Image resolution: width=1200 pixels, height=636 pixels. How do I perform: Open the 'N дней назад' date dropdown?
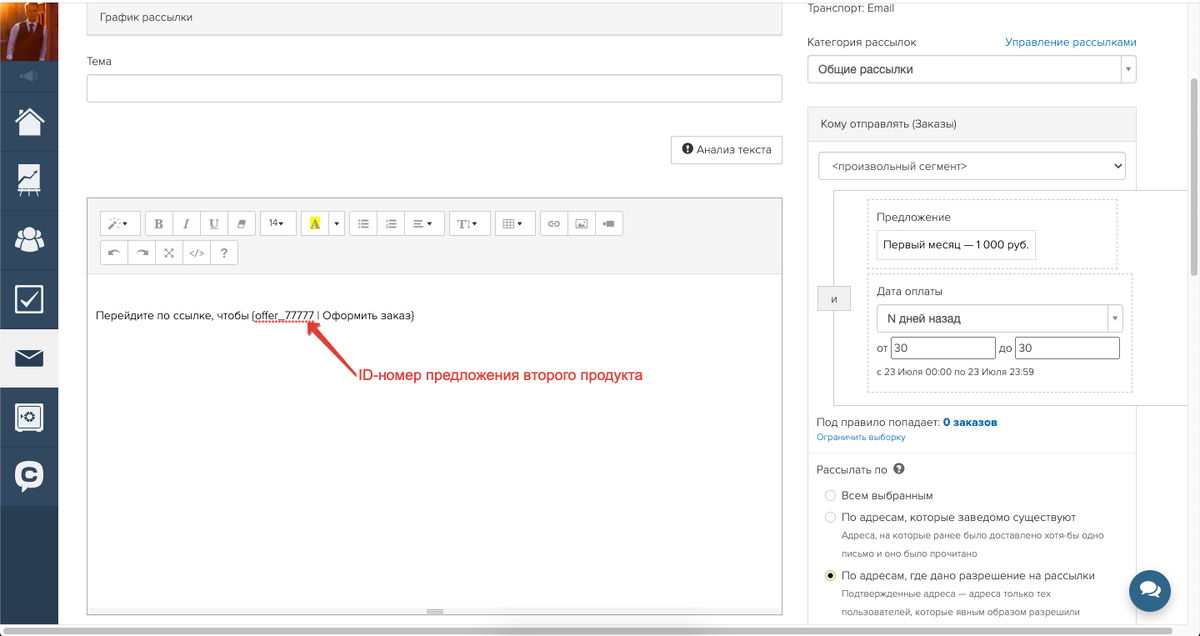click(x=998, y=319)
